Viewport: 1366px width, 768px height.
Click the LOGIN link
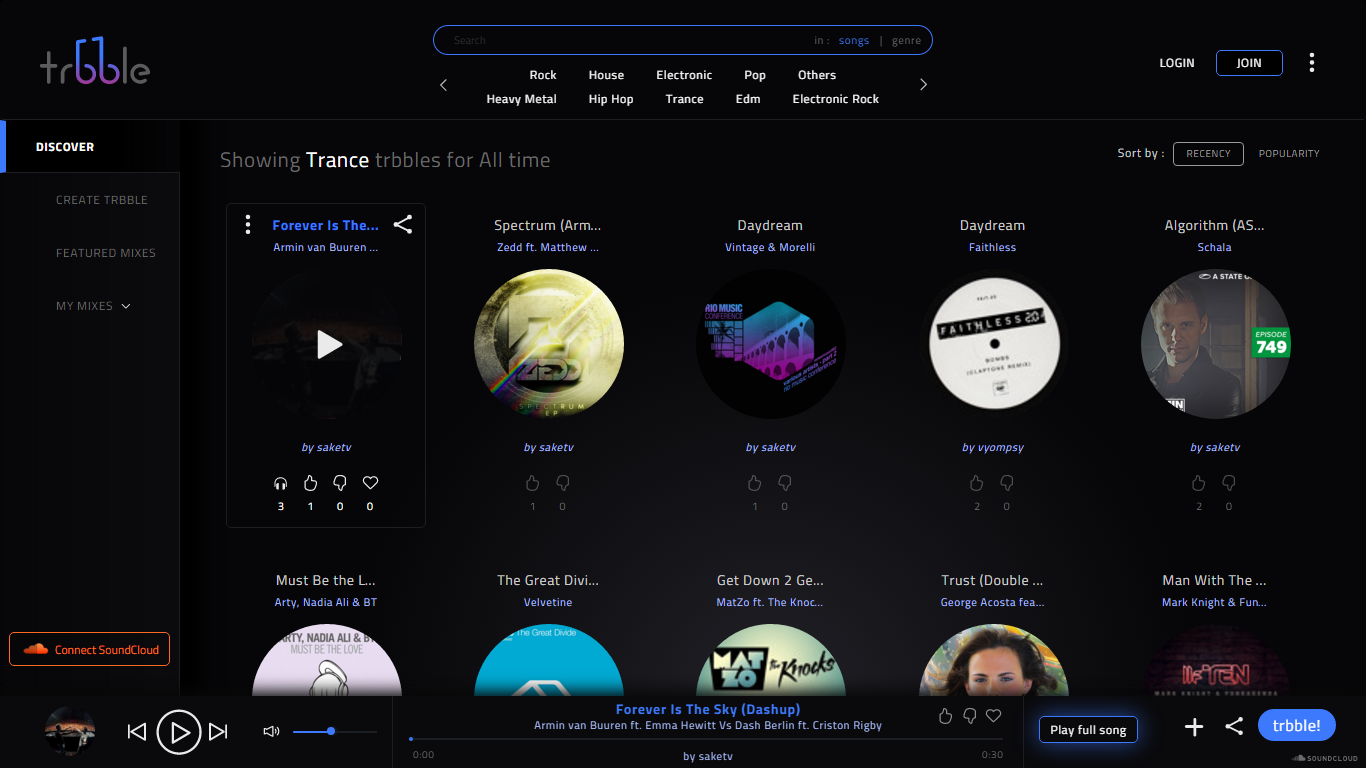1177,63
